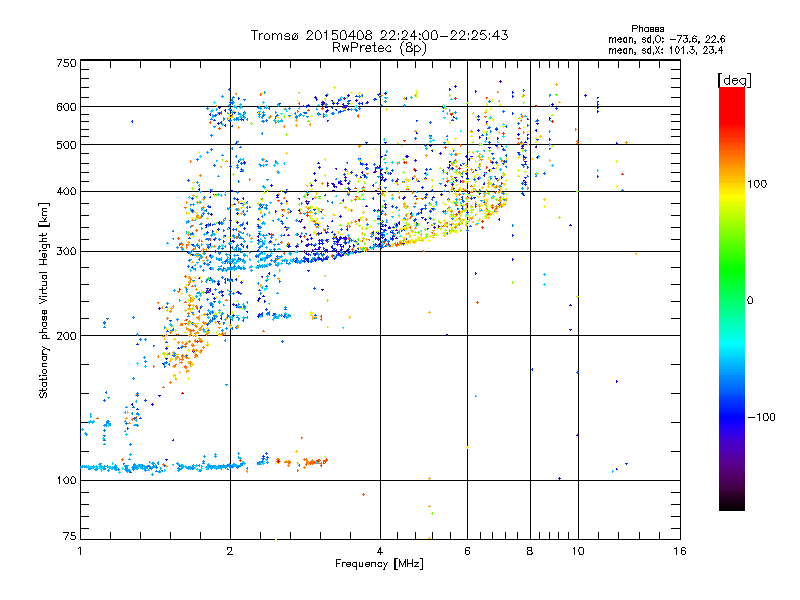Click the 'RwPretec (8p)' subtitle
This screenshot has width=800, height=600.
click(379, 48)
